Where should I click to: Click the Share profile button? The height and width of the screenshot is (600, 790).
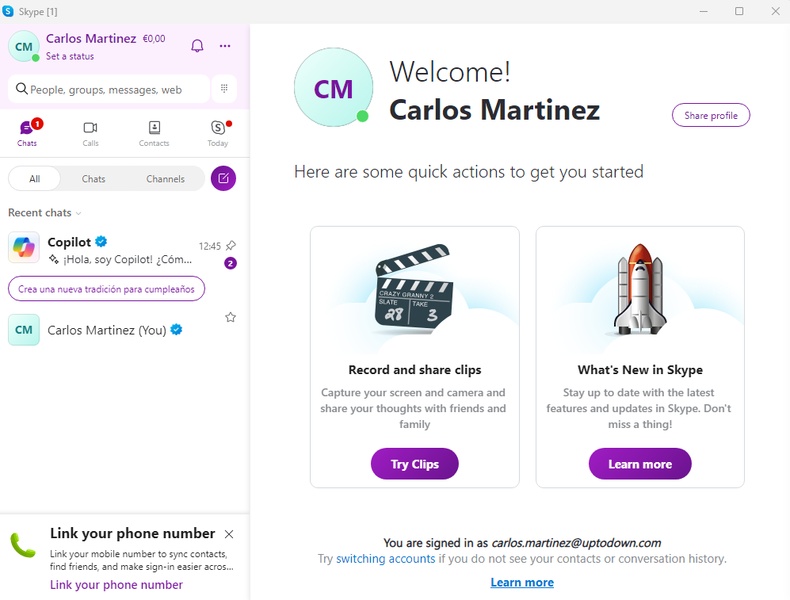point(710,116)
